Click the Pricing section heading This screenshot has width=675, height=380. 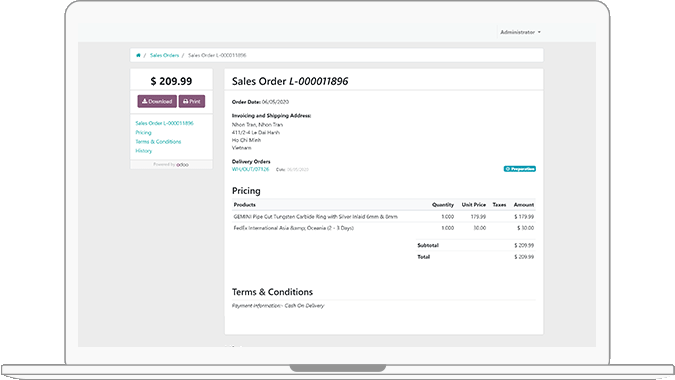tap(246, 191)
